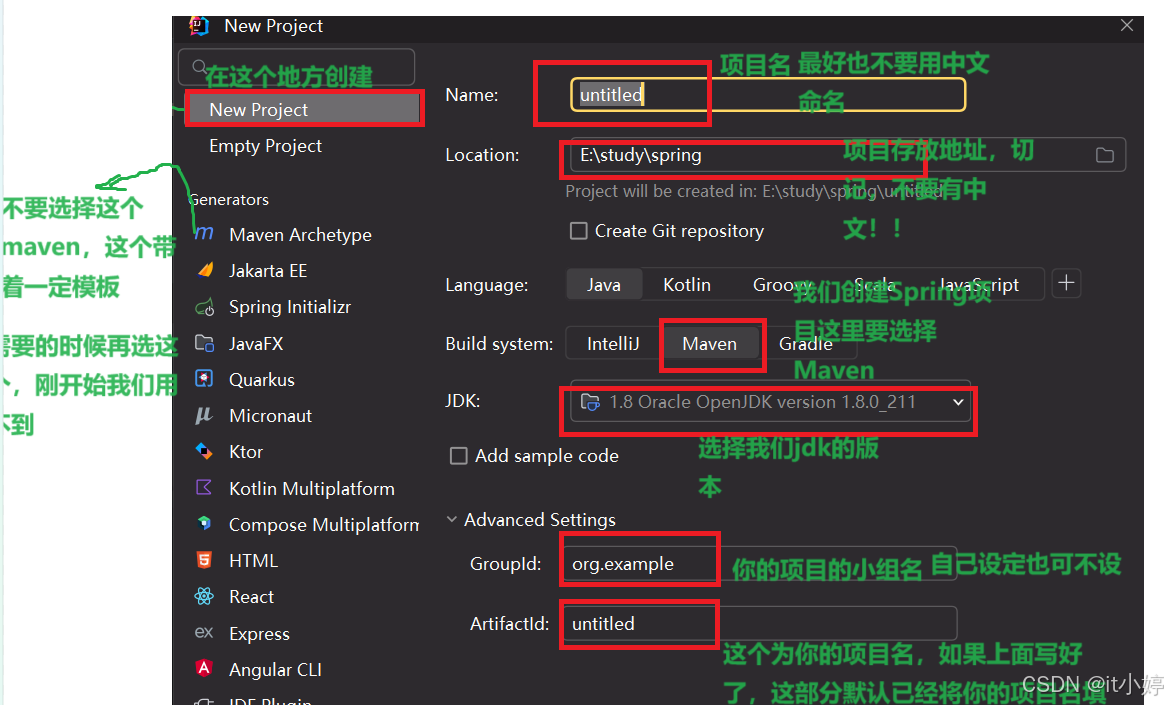Click the GroupId field
1168x705 pixels.
pos(760,564)
